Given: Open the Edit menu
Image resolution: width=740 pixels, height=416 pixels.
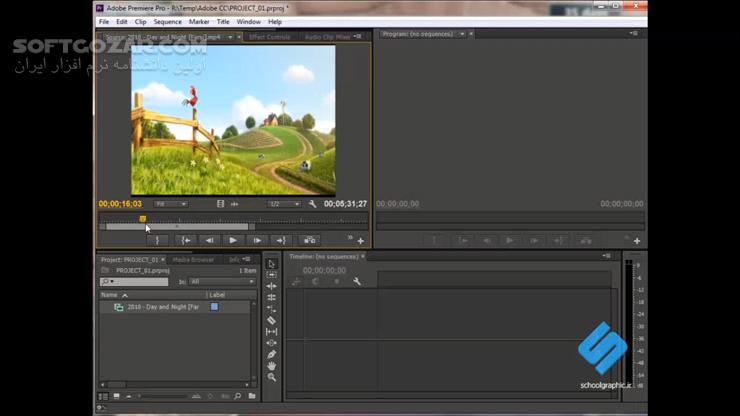Looking at the screenshot, I should click(122, 22).
